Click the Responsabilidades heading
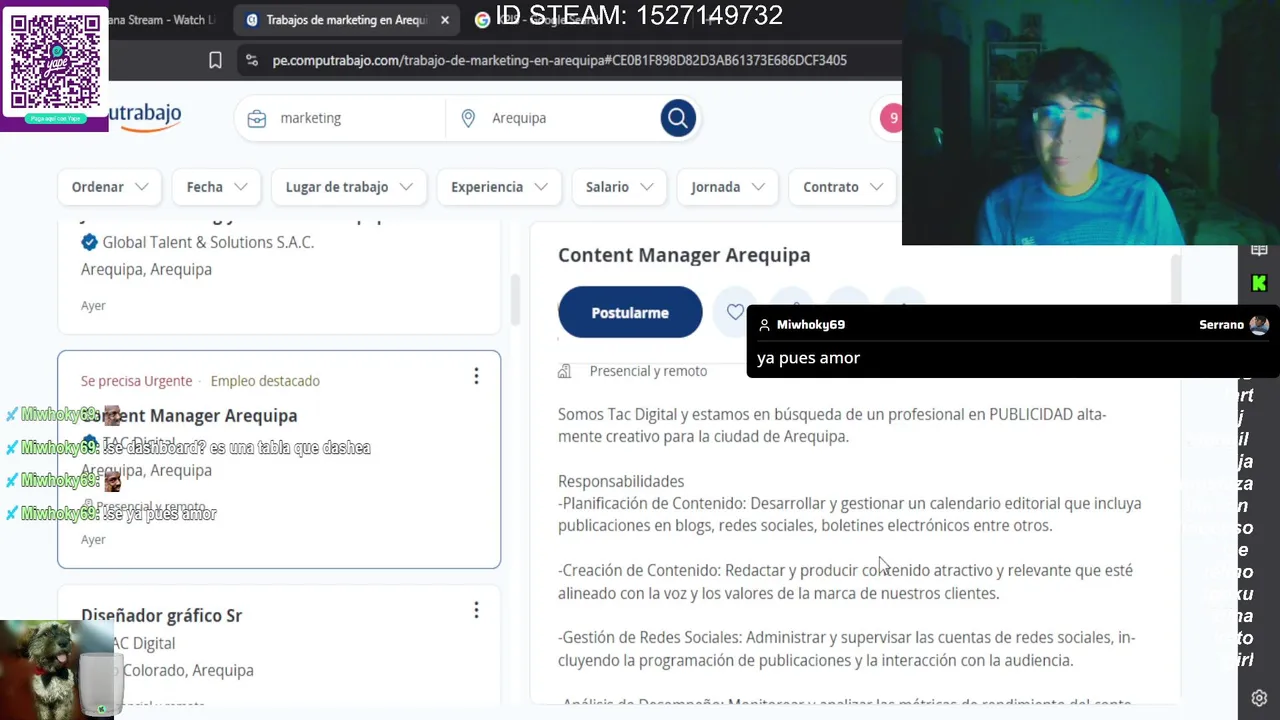1280x720 pixels. point(621,481)
